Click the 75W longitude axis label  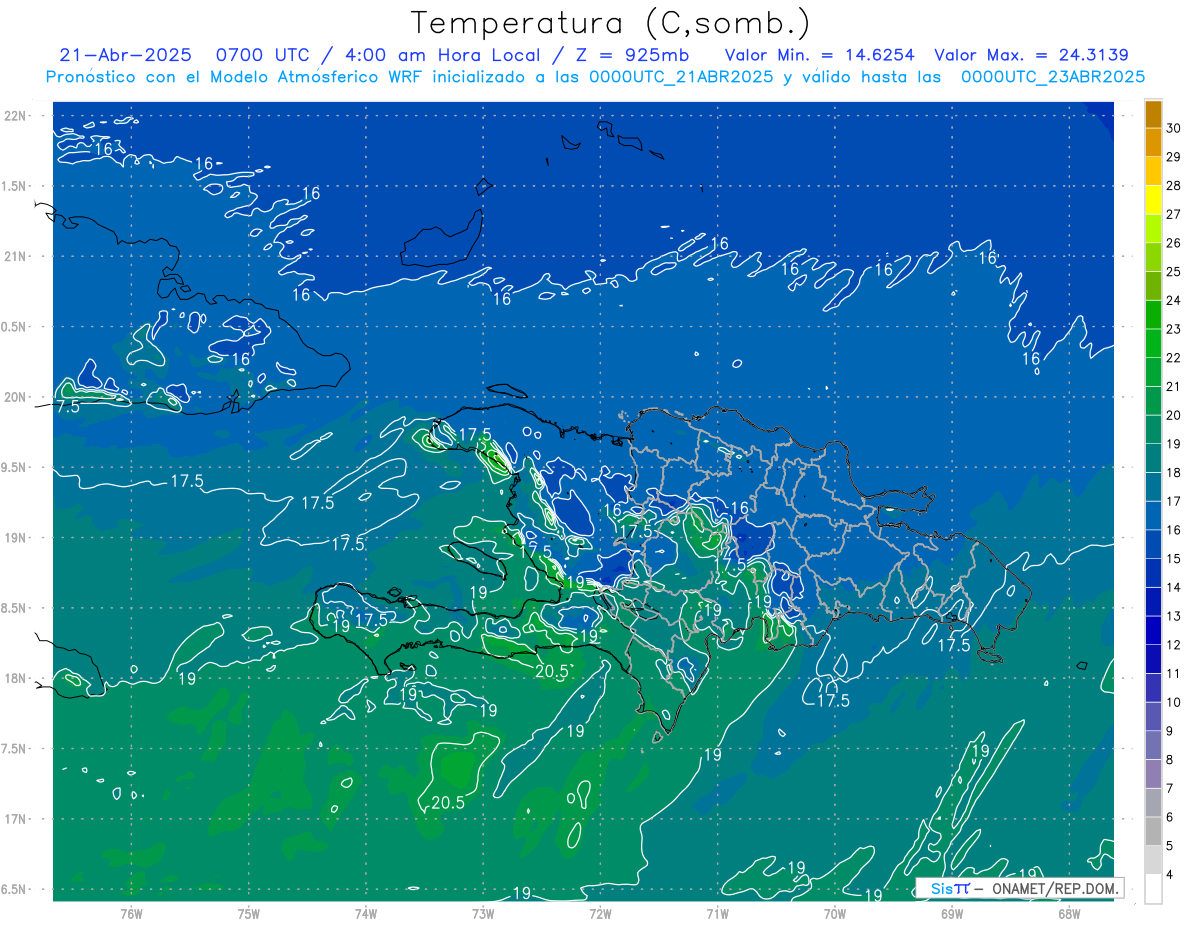click(249, 913)
